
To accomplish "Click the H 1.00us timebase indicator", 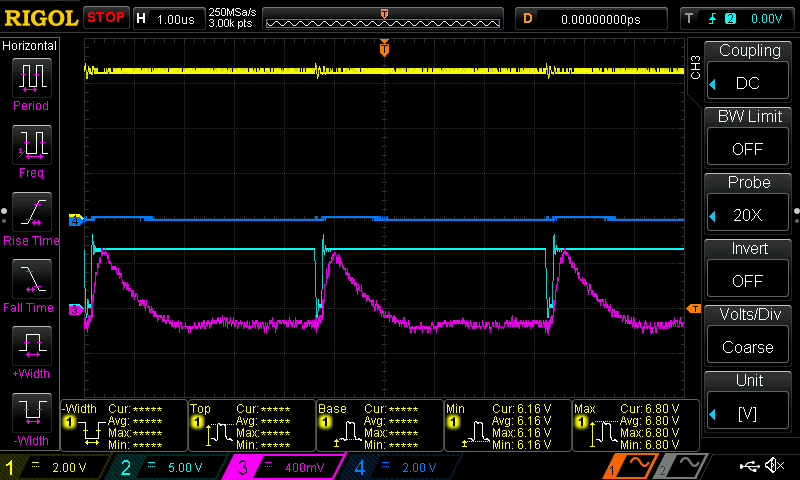I will tap(169, 19).
